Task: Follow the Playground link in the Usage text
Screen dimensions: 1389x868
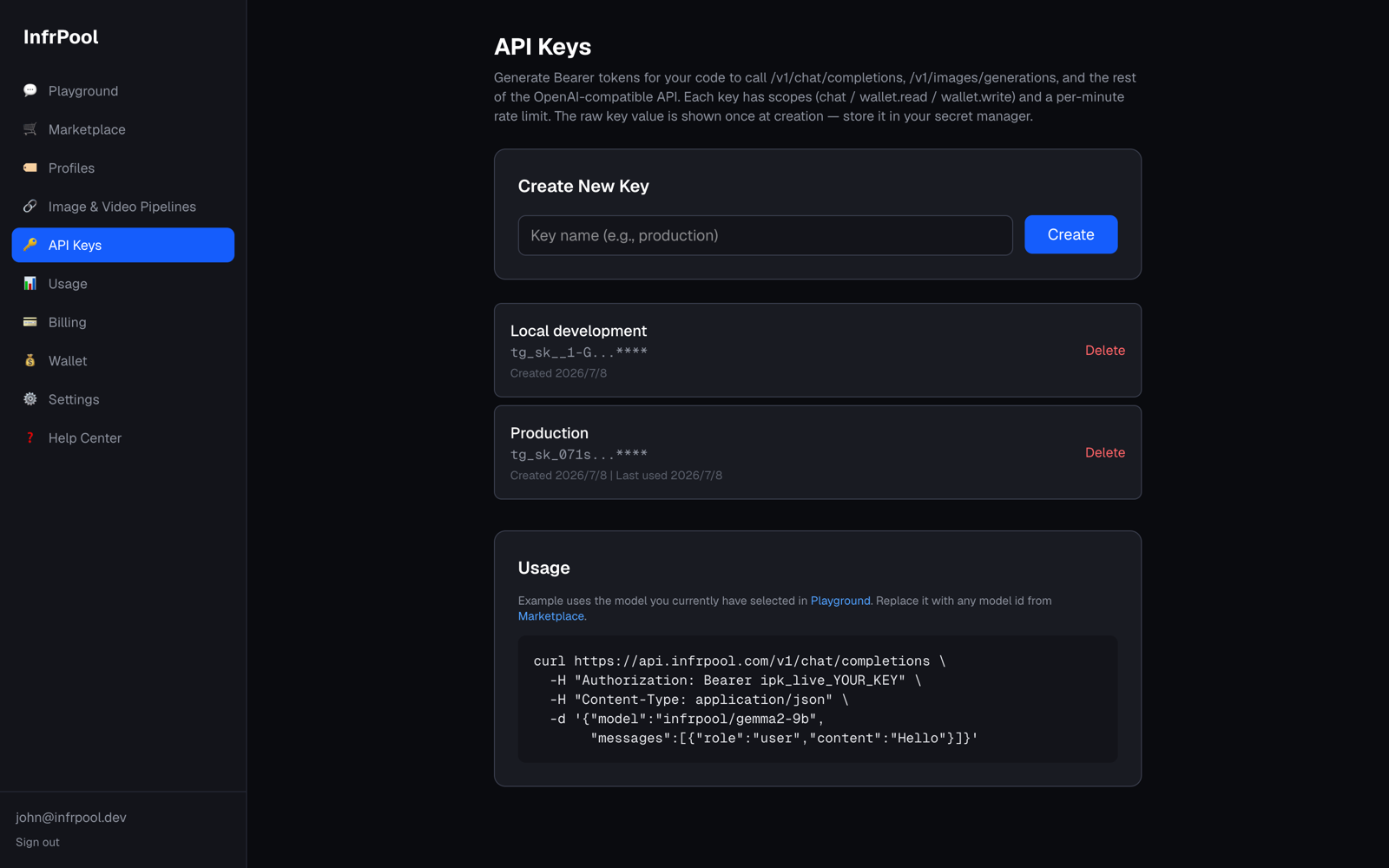Action: click(840, 601)
